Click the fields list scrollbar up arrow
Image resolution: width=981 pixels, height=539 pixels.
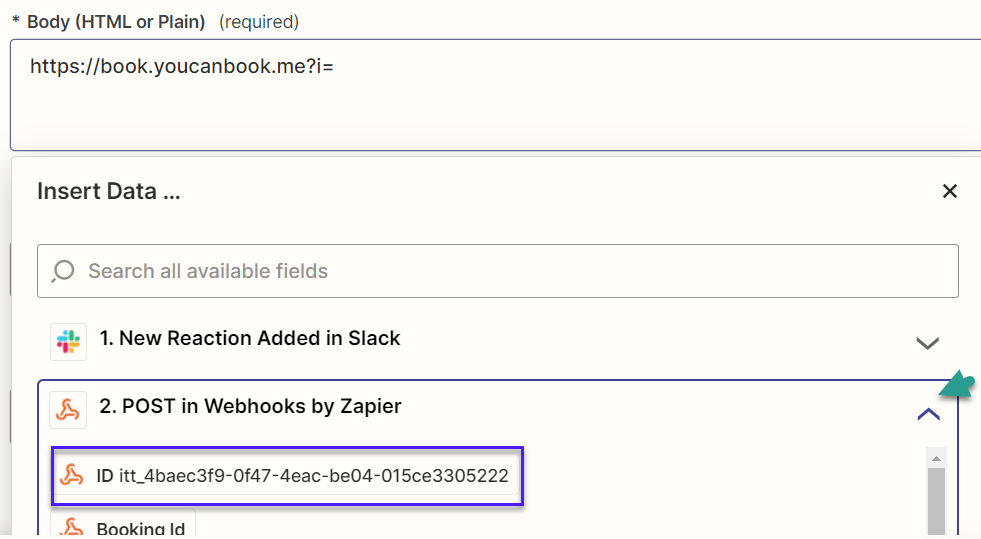(936, 458)
